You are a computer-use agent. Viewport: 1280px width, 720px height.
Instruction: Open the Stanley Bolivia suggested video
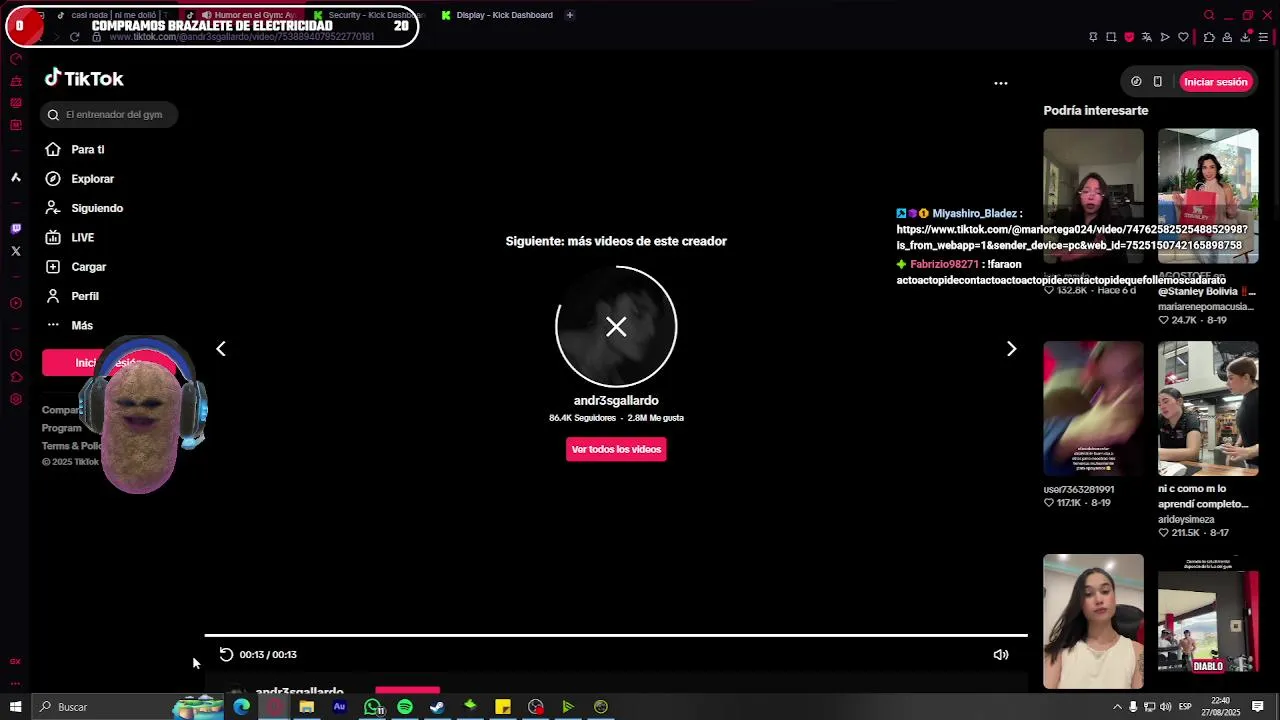pos(1208,196)
